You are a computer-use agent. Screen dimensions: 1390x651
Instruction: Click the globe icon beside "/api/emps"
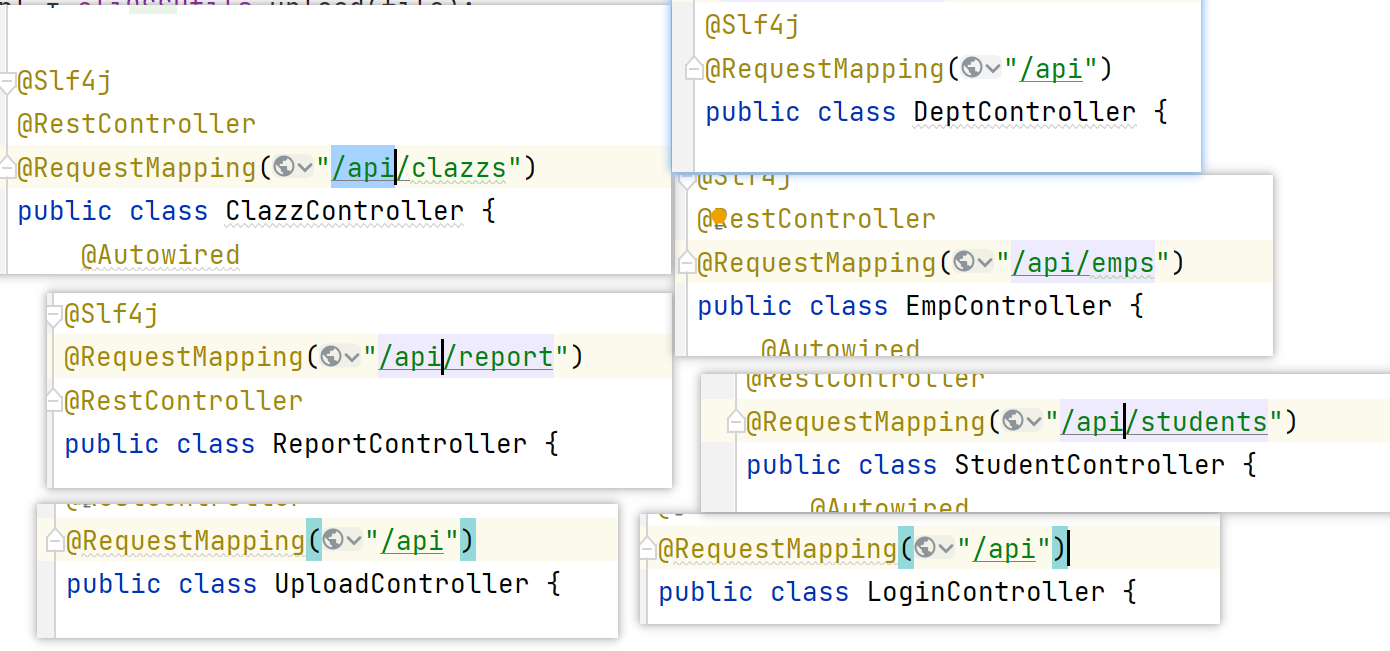point(964,262)
